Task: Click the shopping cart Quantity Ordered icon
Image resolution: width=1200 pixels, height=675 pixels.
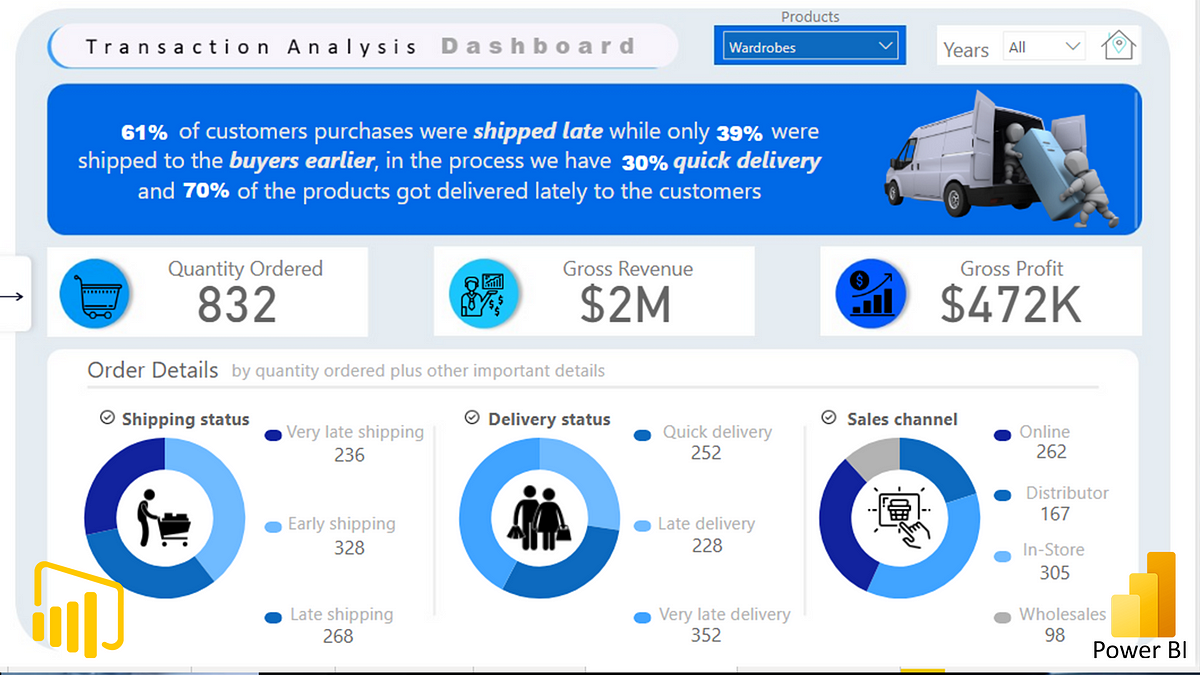Action: (95, 293)
